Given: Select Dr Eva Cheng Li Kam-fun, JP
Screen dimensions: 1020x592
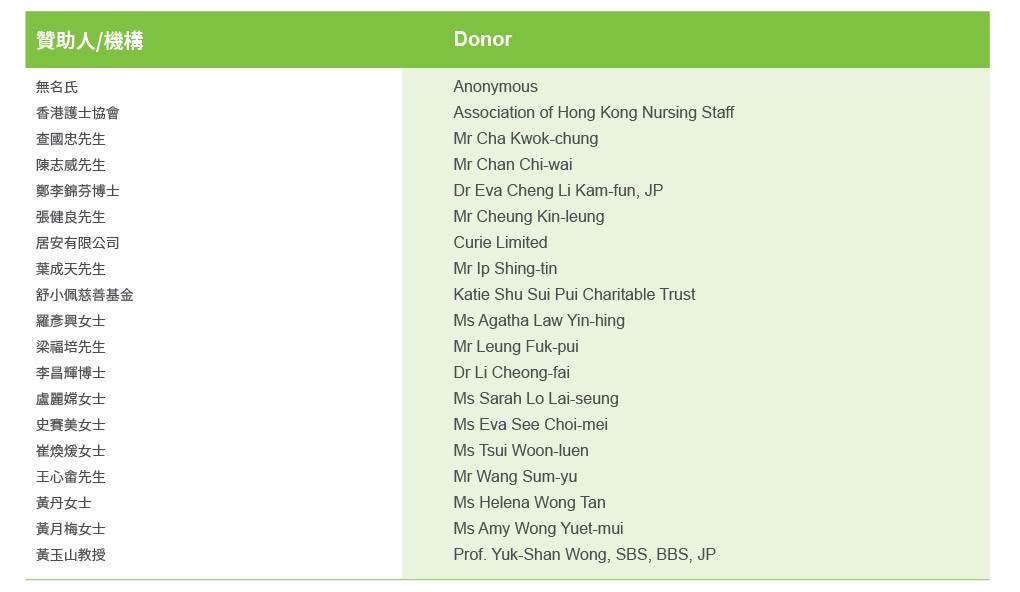Looking at the screenshot, I should pos(557,191).
